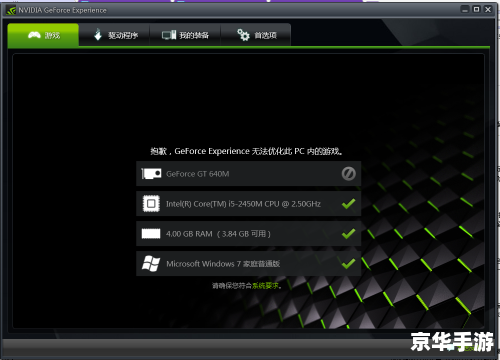Switch to the 驱动程序 (Drivers) tab
This screenshot has height=360, width=500.
[x=114, y=35]
